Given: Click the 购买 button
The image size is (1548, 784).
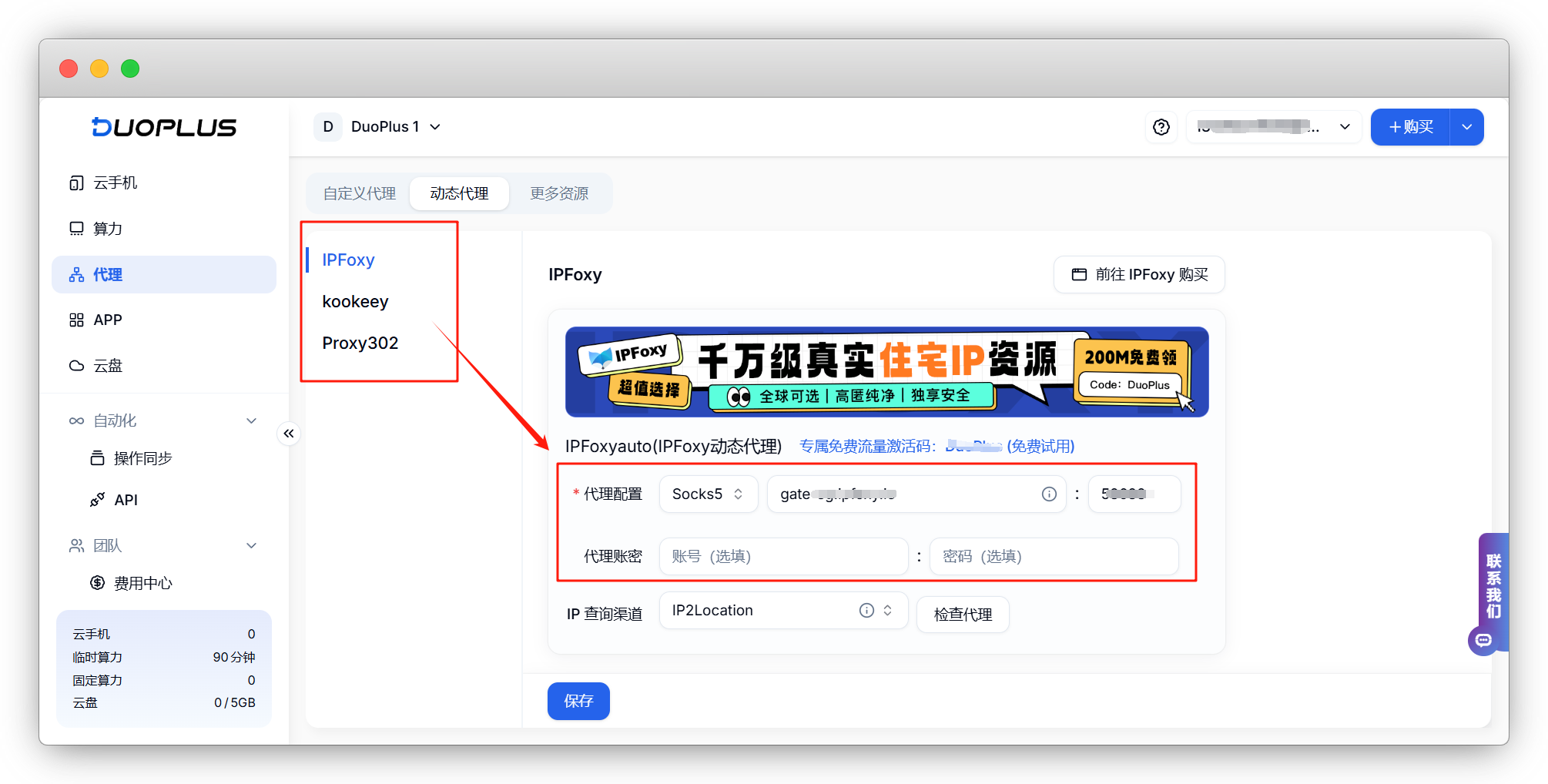Looking at the screenshot, I should tap(1411, 127).
